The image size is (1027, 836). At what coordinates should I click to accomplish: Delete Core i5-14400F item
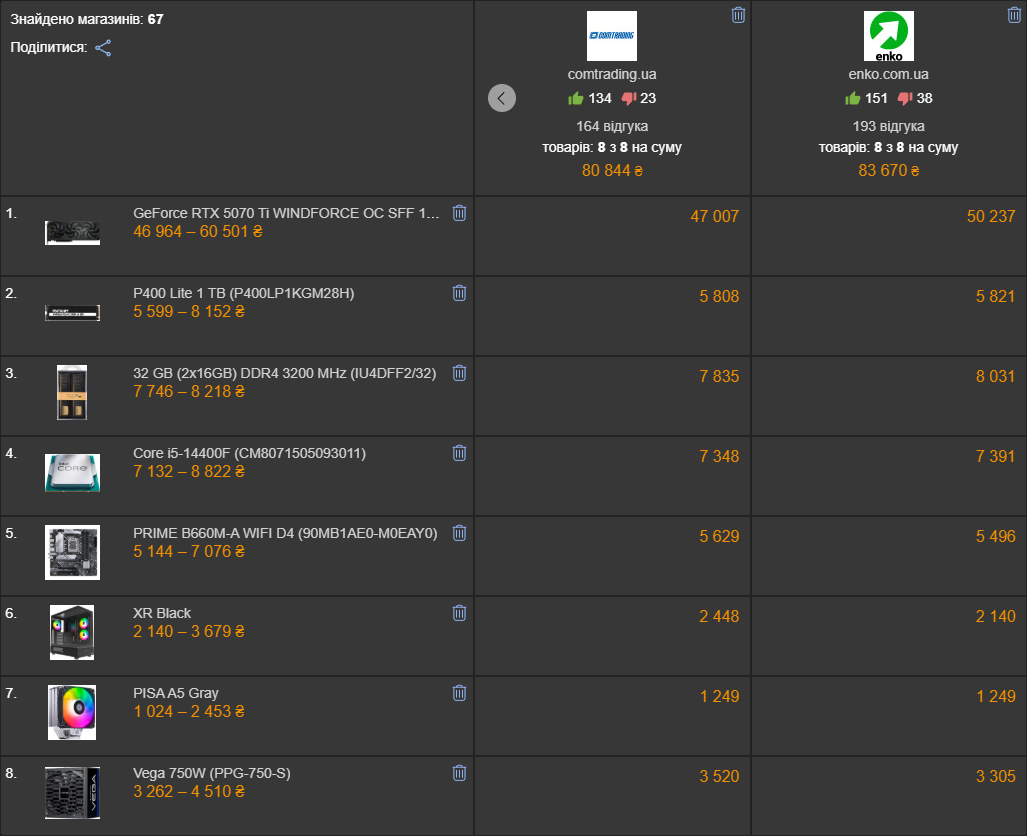(x=459, y=453)
